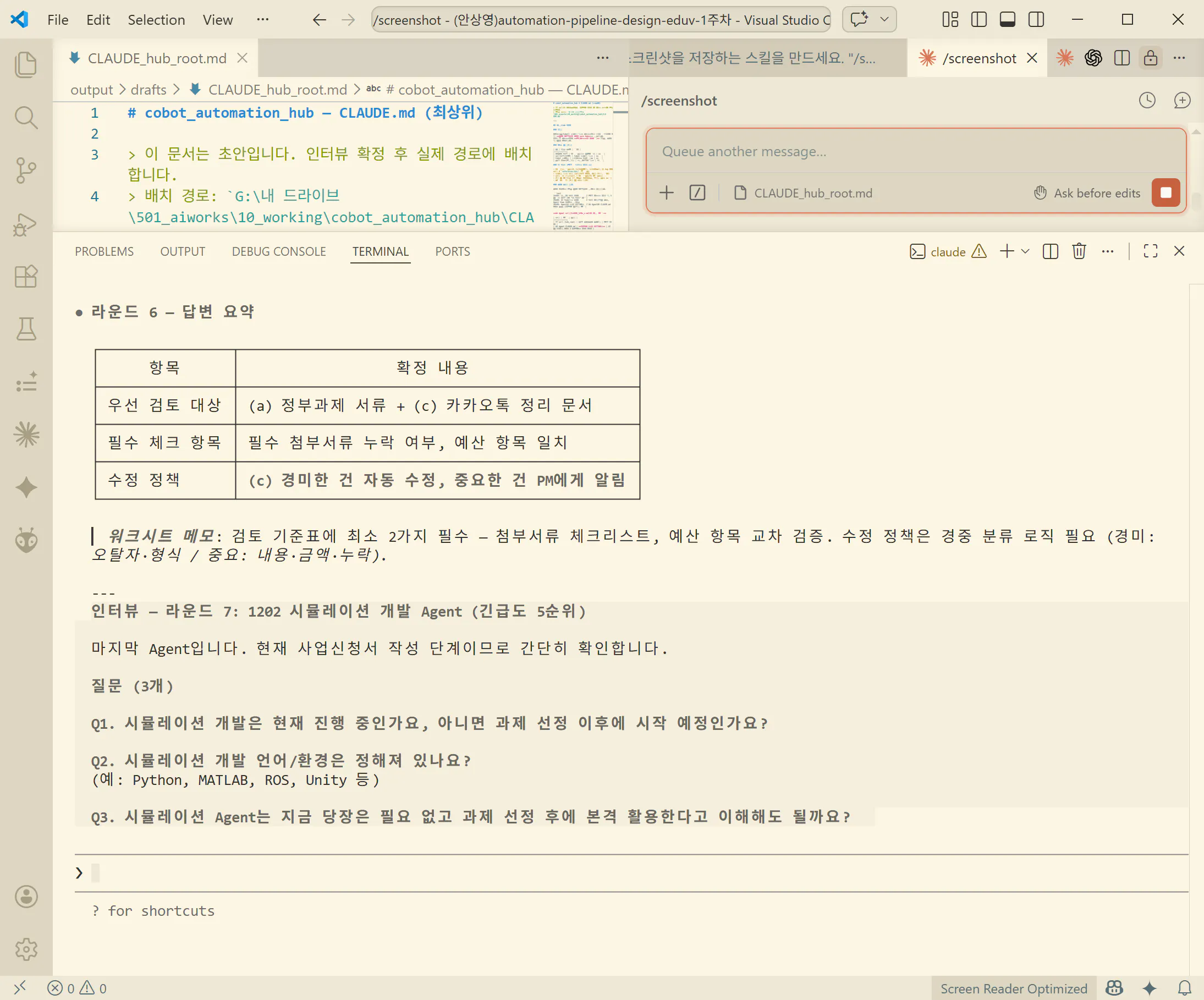This screenshot has width=1204, height=1000.
Task: Open past conversations history clock icon
Action: coord(1147,100)
